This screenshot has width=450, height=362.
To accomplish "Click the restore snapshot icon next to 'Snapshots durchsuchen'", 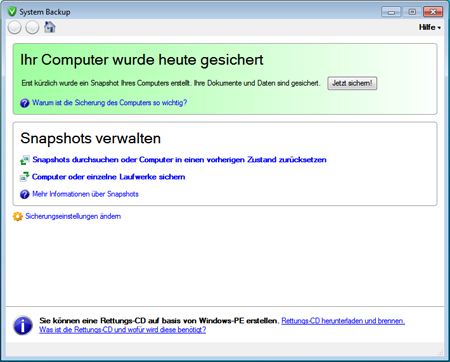I will (25, 160).
